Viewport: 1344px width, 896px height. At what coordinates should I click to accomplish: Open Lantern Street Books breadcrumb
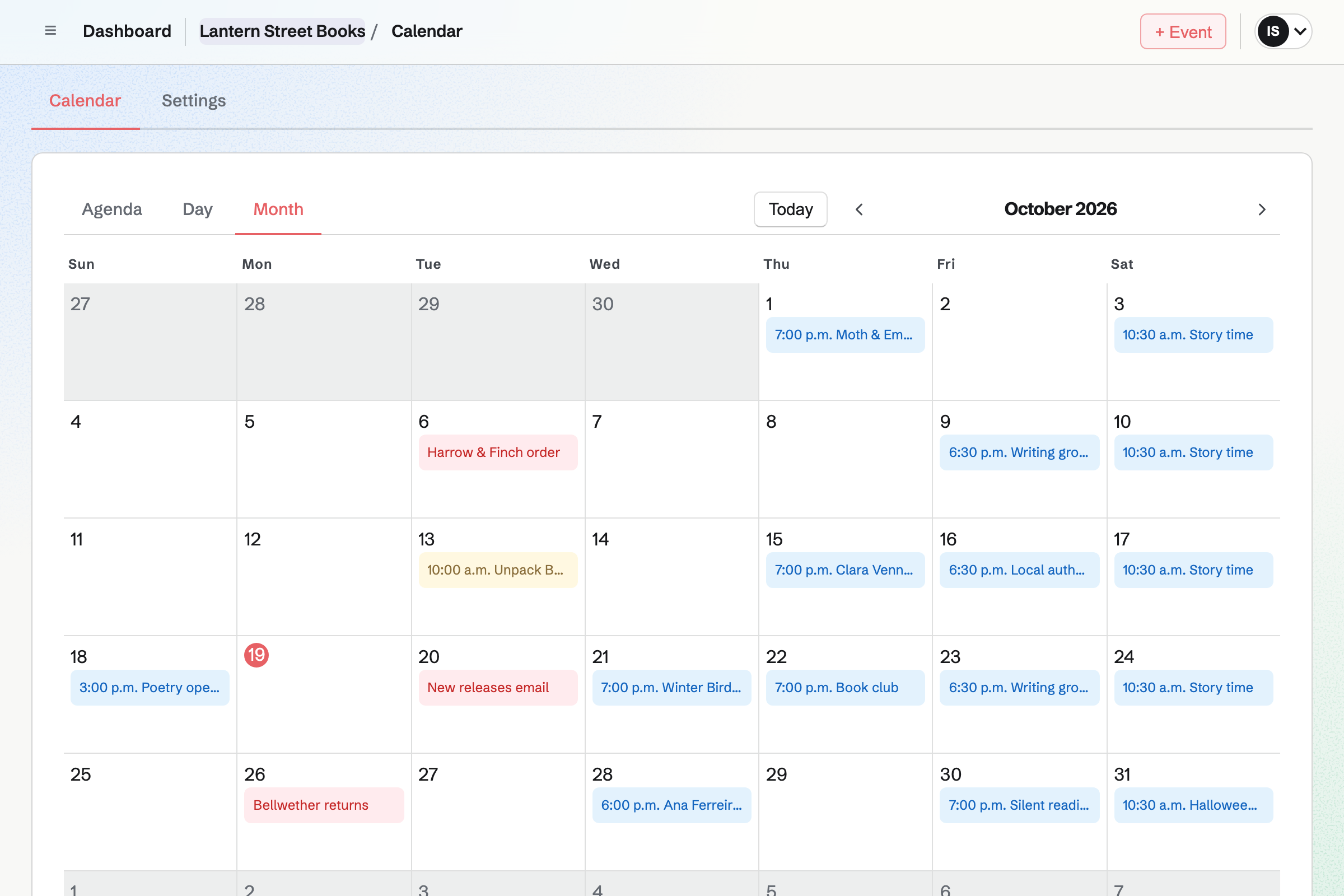coord(282,31)
